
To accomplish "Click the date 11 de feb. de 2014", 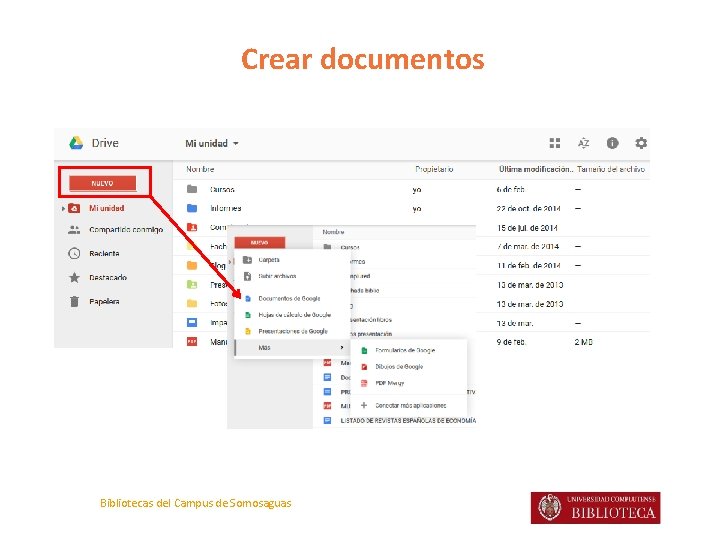I will [529, 265].
